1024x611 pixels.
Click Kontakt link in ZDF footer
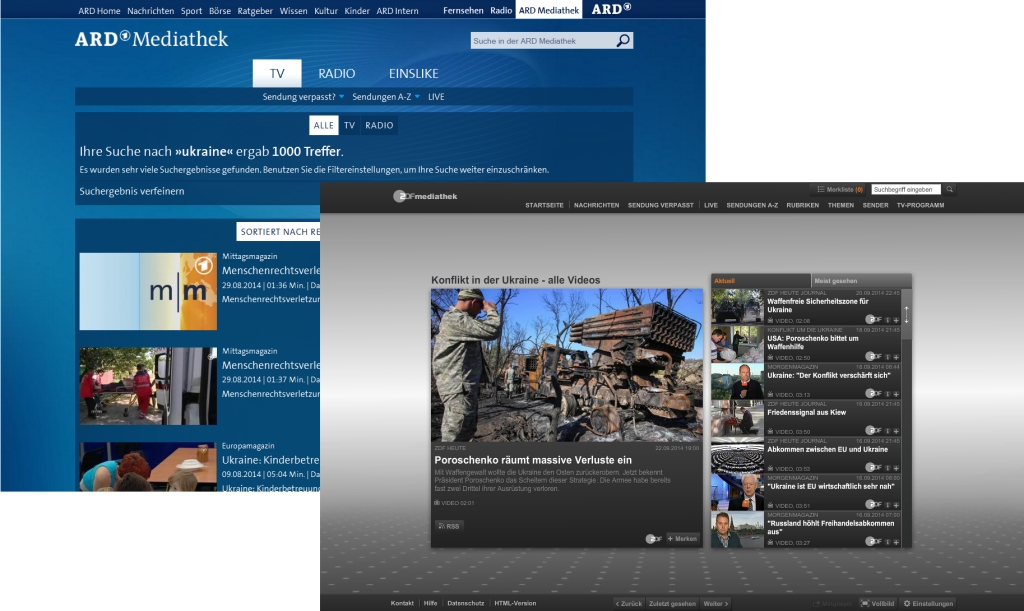click(402, 603)
